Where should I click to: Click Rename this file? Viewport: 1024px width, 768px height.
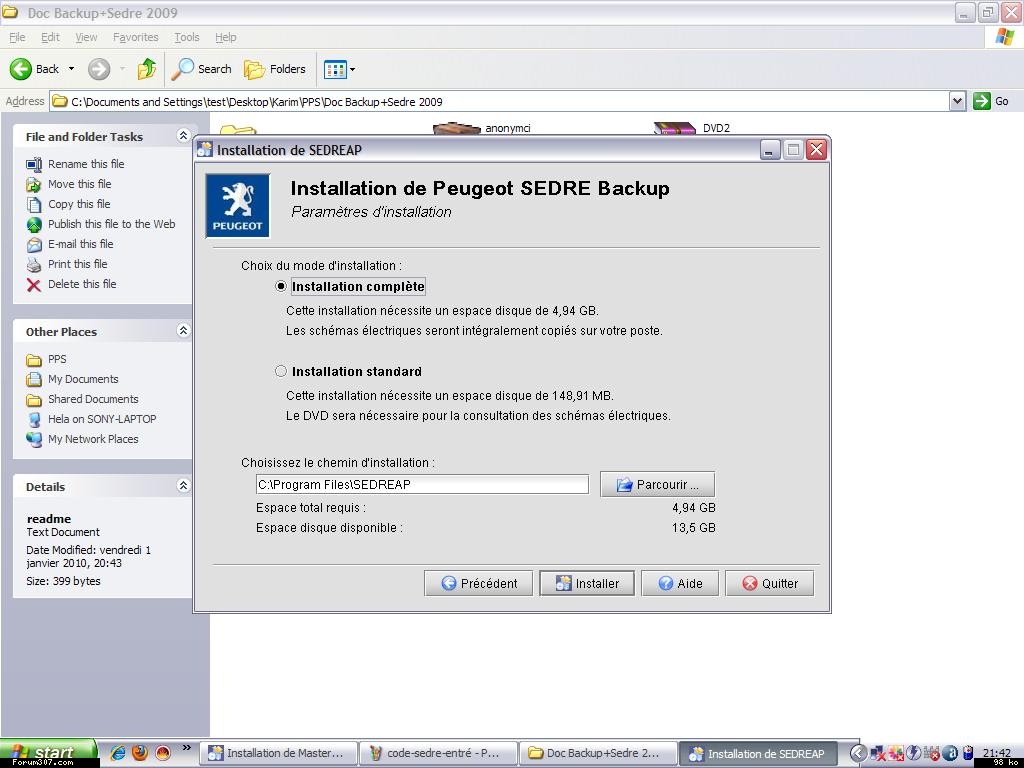pyautogui.click(x=75, y=164)
